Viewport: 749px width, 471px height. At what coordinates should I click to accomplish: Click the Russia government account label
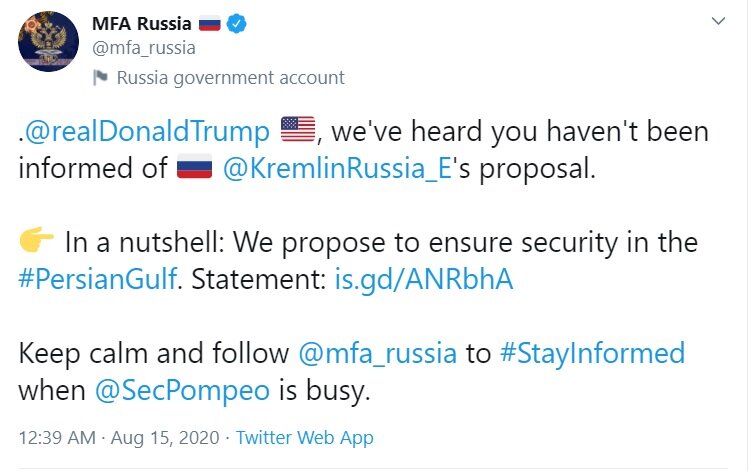point(230,77)
